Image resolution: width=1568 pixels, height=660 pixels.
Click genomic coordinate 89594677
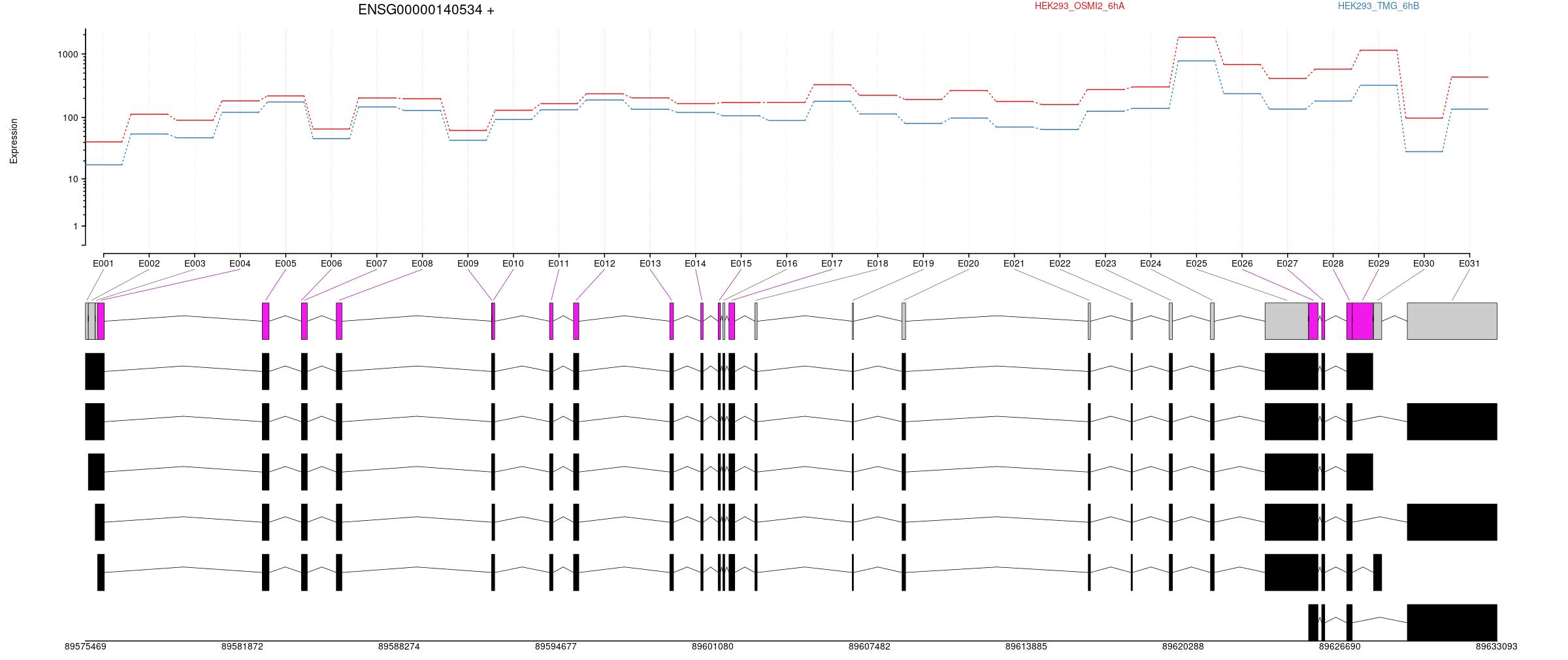pos(555,646)
